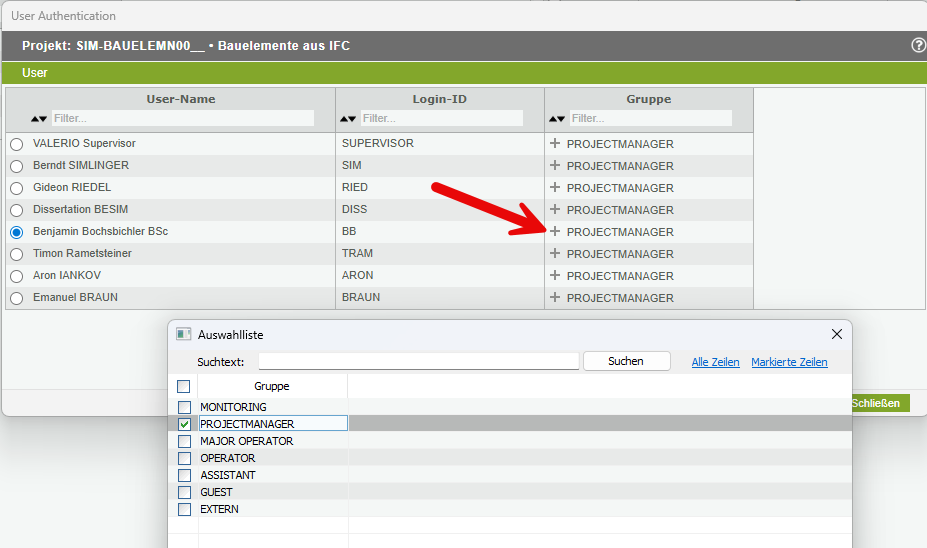Viewport: 927px width, 548px height.
Task: Close the Auswahlliste dialog
Action: coord(837,334)
